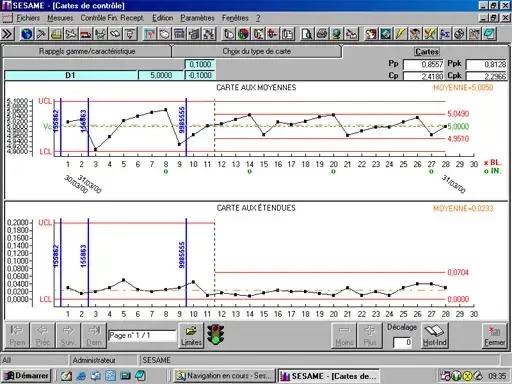Image resolution: width=512 pixels, height=384 pixels.
Task: Open the Hist-Ind book button
Action: pos(434,335)
